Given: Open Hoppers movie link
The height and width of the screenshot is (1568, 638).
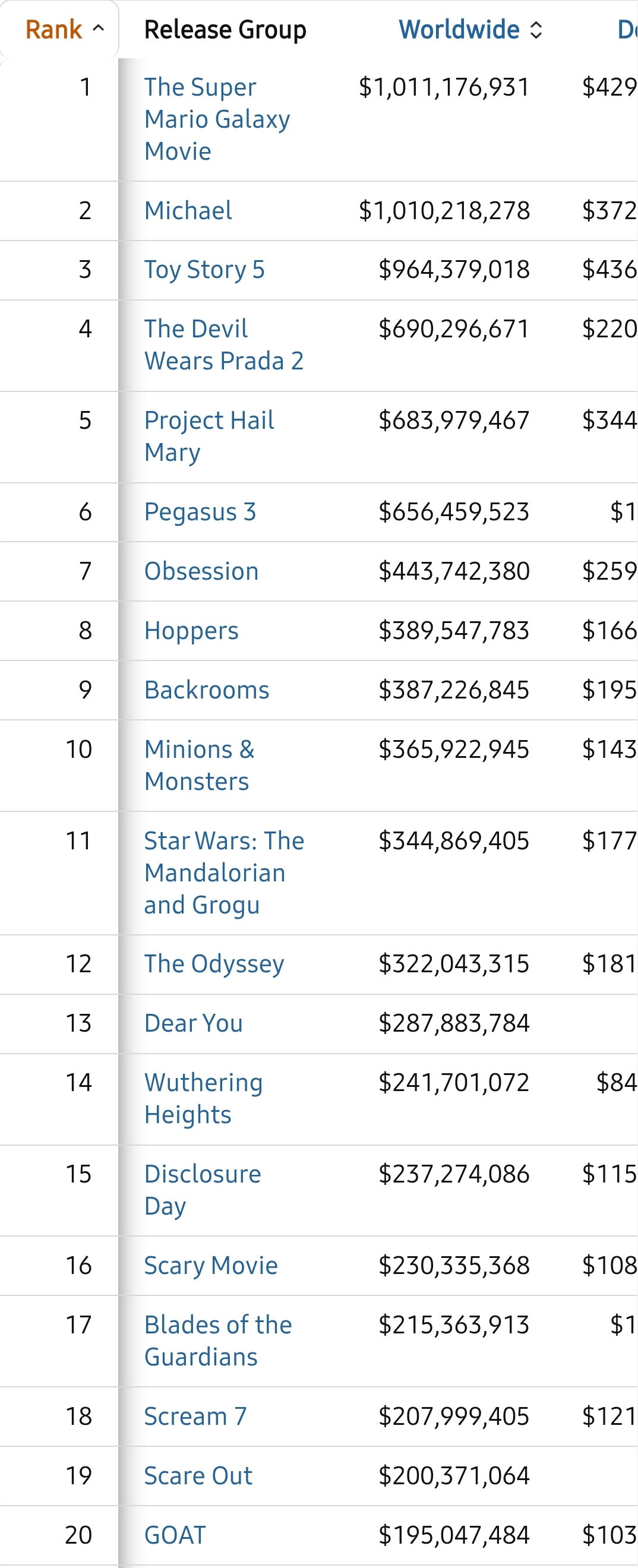Looking at the screenshot, I should pos(191,631).
